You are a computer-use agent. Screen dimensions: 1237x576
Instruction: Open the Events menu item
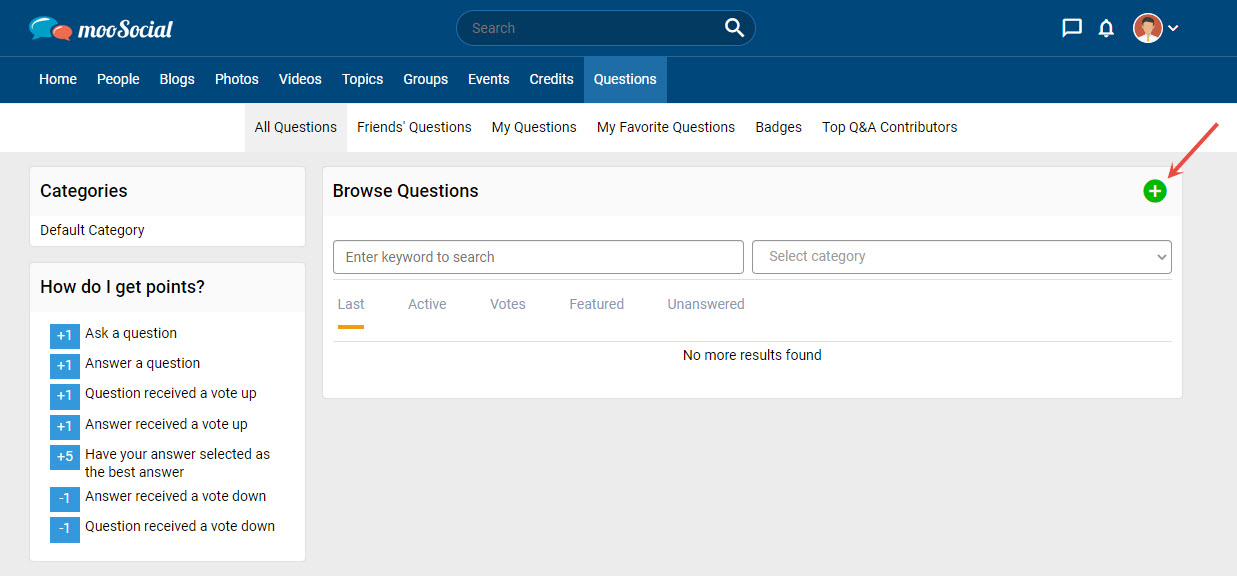click(489, 79)
